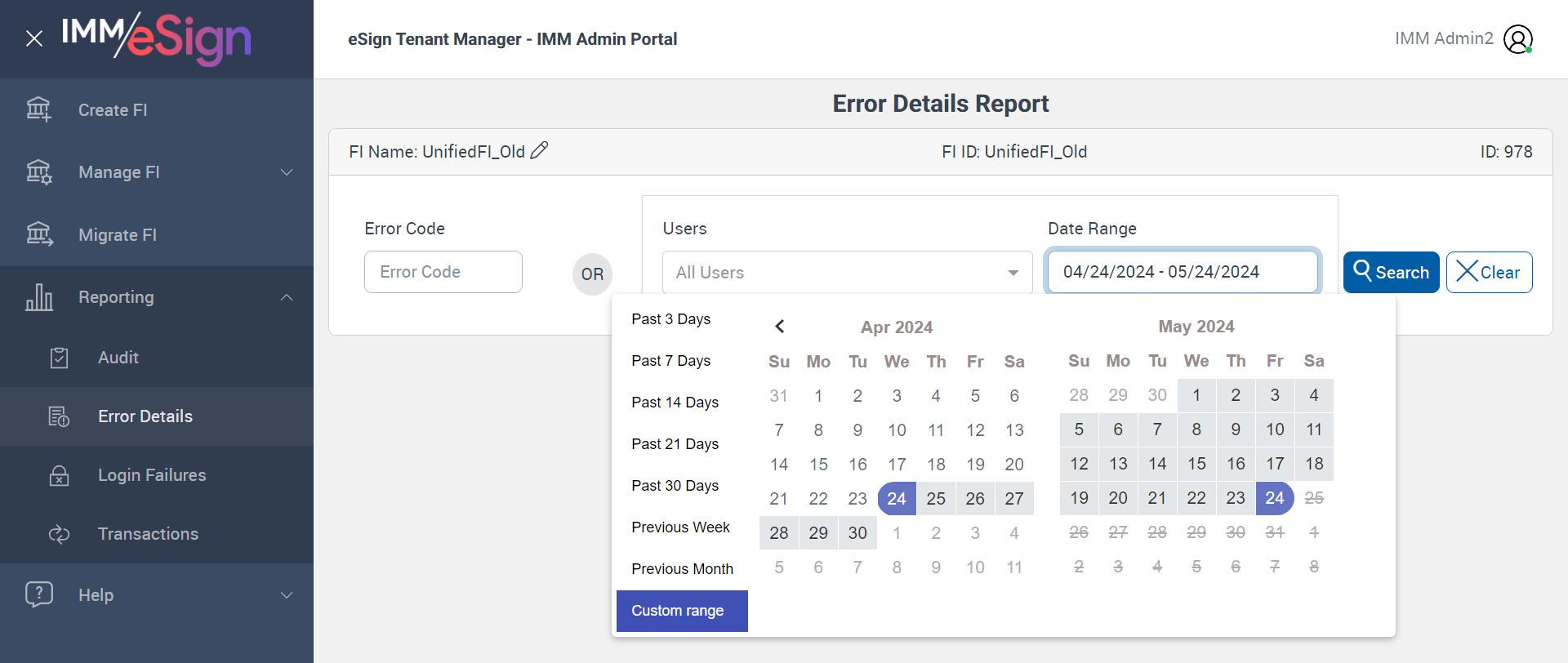The image size is (1568, 663).
Task: Pick May 15 in the calendar
Action: click(1196, 464)
